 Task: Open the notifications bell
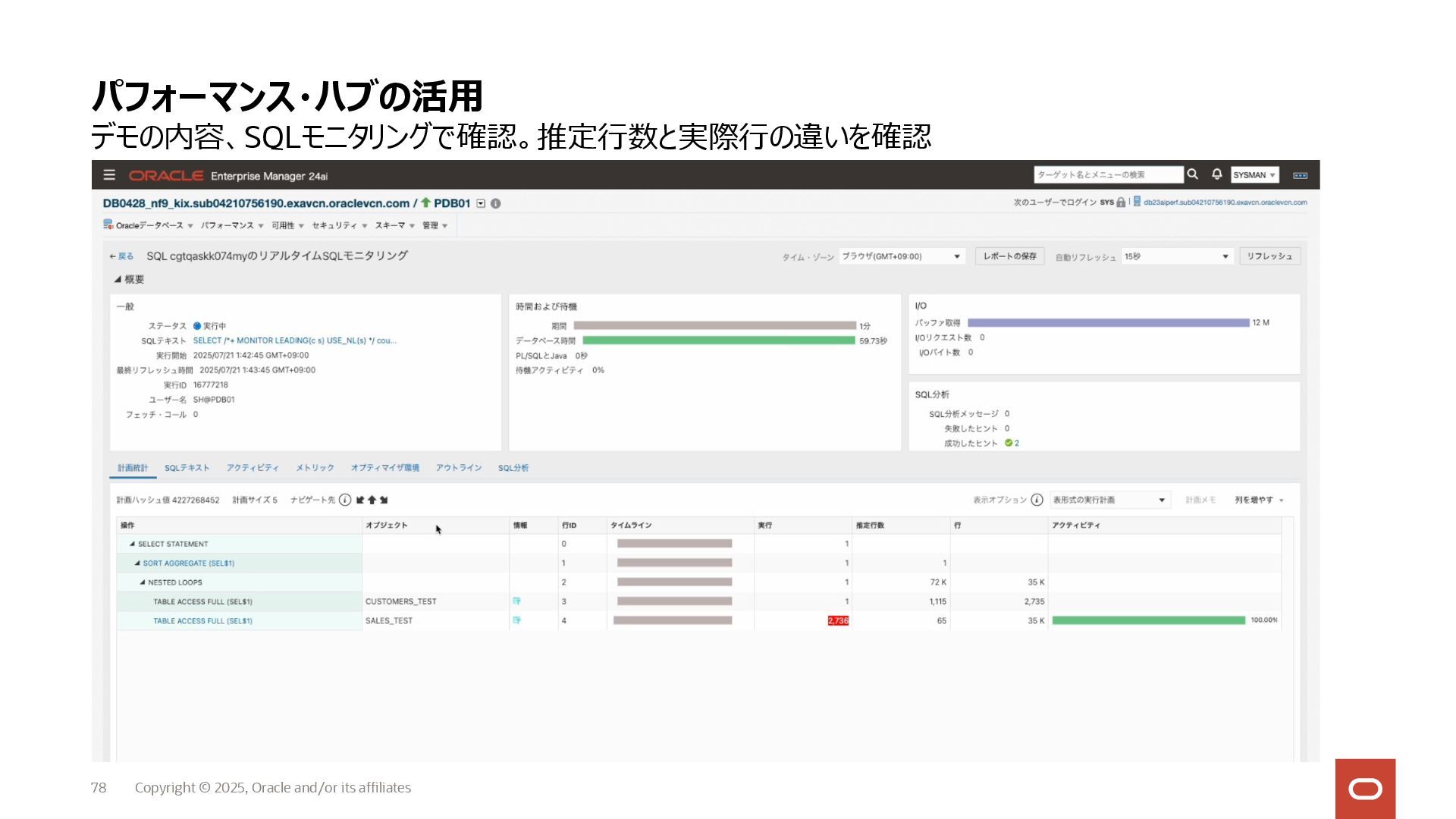tap(1216, 174)
